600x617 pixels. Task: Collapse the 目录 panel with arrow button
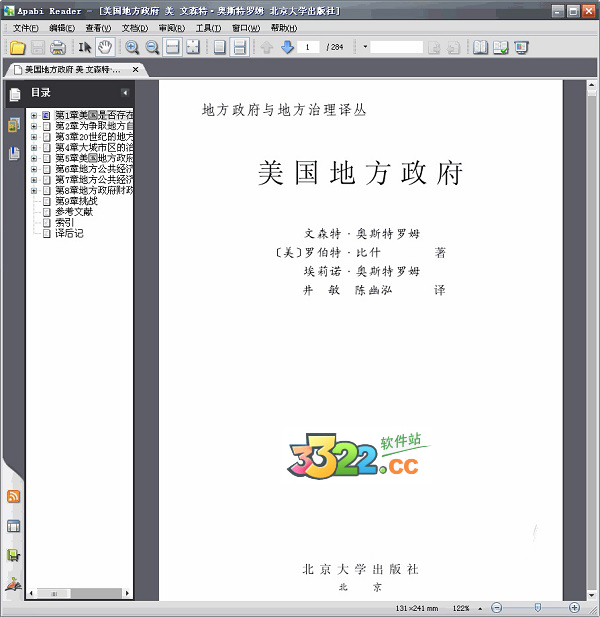pyautogui.click(x=125, y=93)
